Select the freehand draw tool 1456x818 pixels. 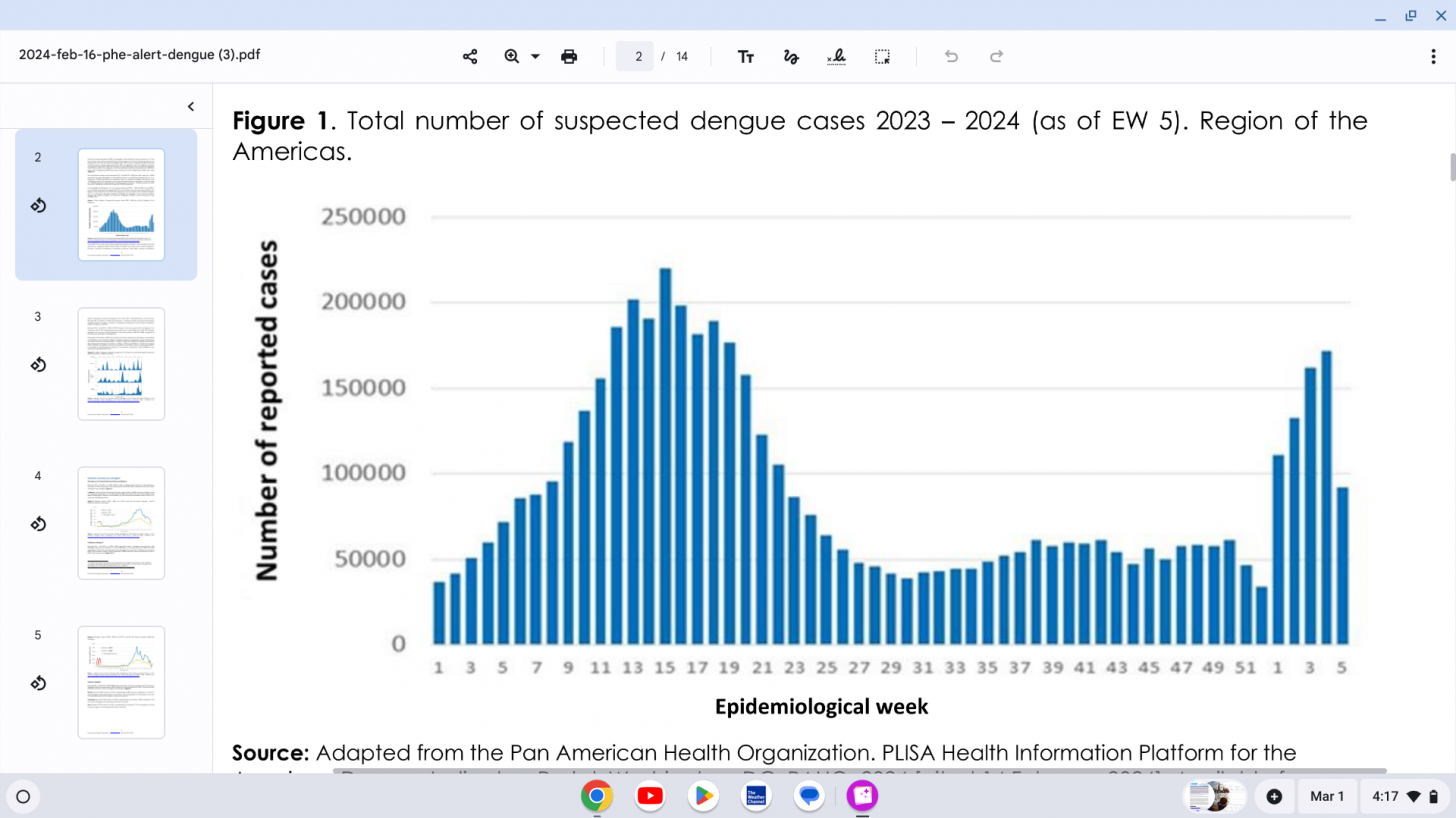[x=791, y=56]
